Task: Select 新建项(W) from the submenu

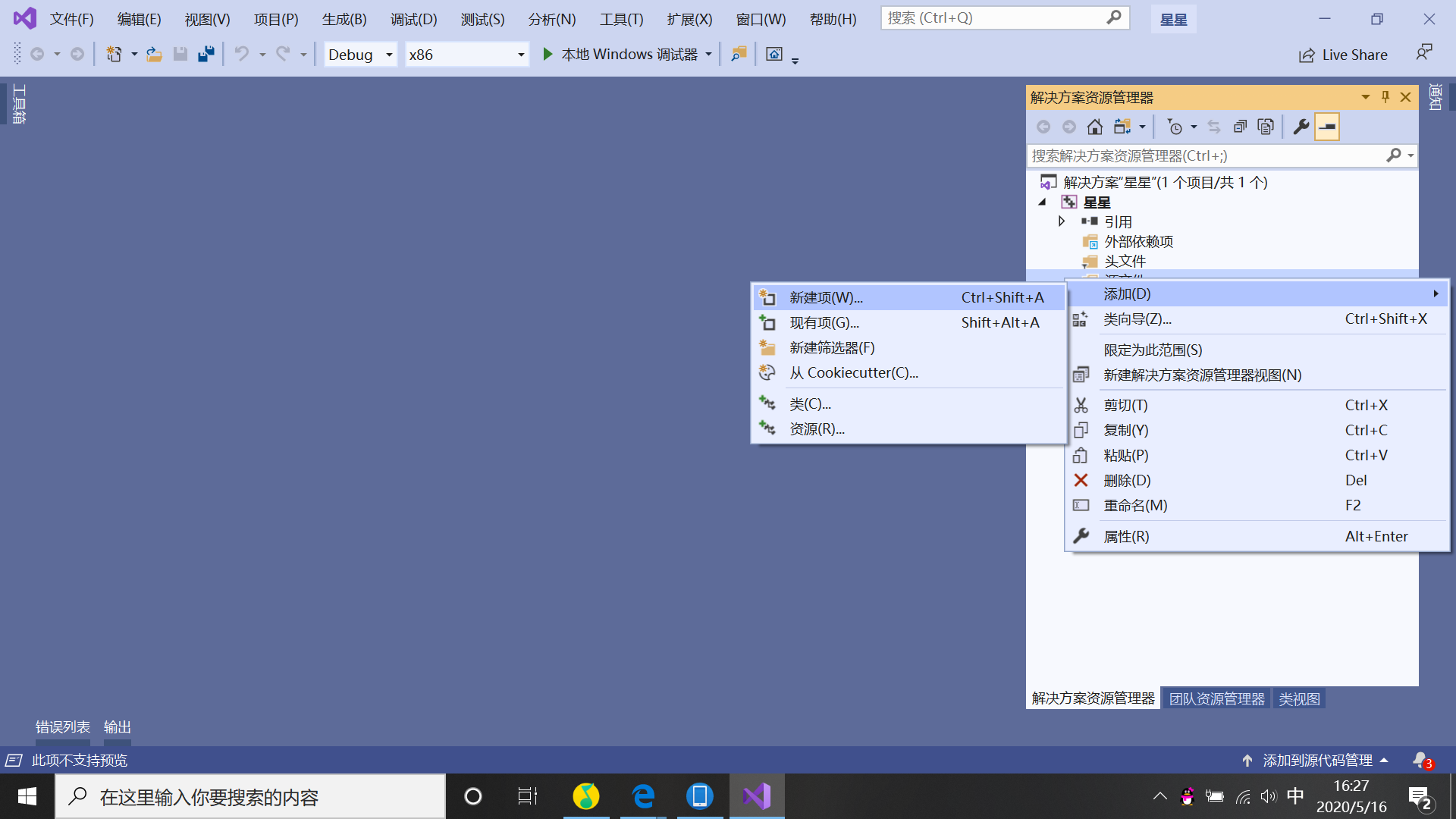Action: click(826, 297)
